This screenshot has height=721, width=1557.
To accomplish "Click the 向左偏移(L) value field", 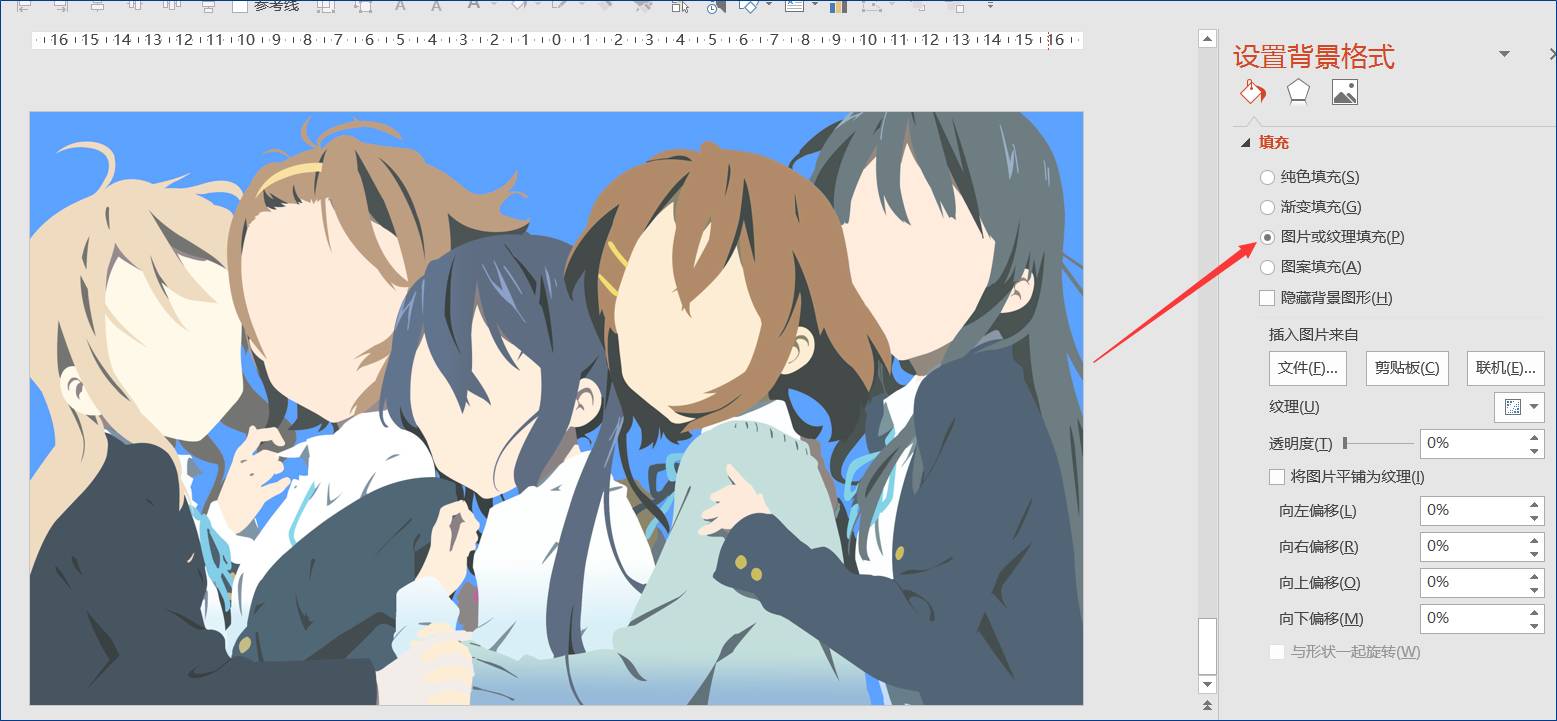I will (1473, 510).
